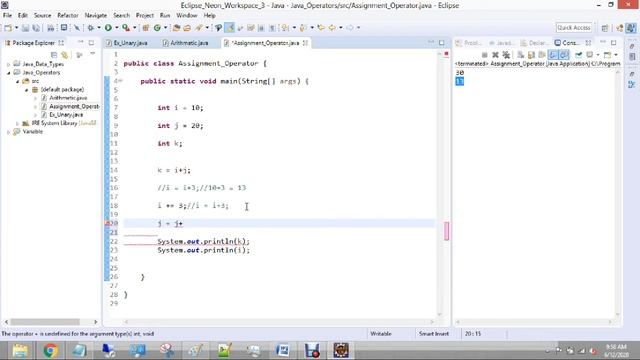Click the Terminate square icon in Console

[484, 55]
